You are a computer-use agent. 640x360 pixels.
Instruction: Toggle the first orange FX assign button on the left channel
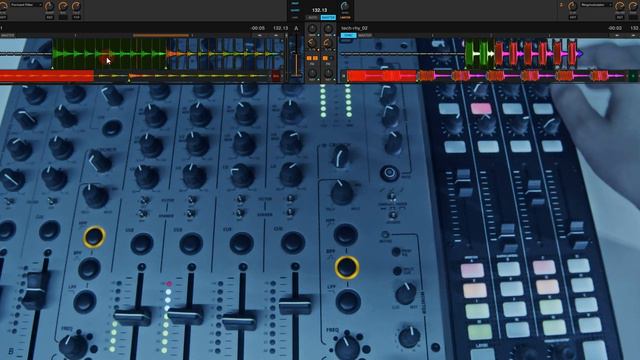[309, 58]
